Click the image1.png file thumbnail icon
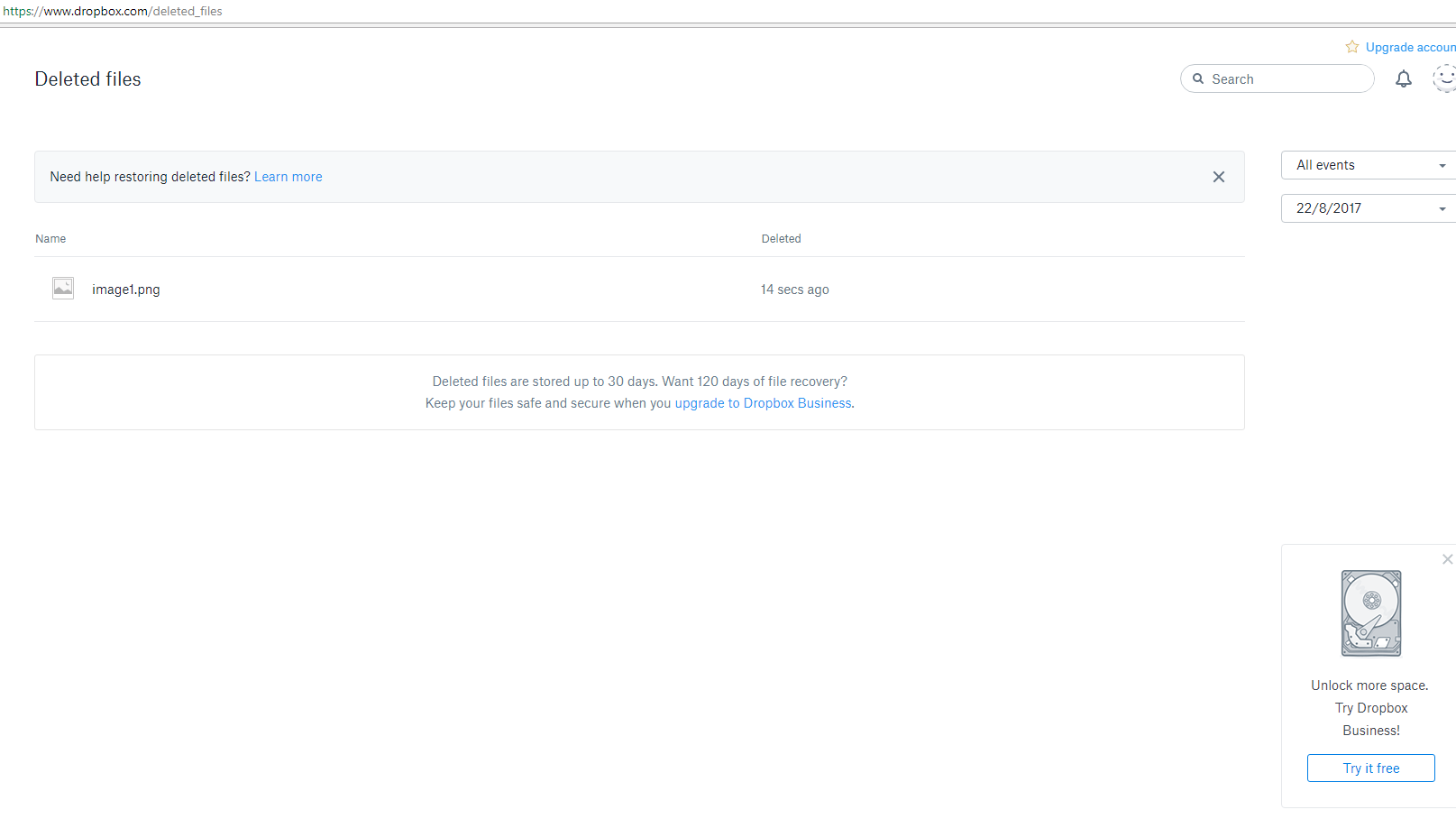 (x=63, y=288)
